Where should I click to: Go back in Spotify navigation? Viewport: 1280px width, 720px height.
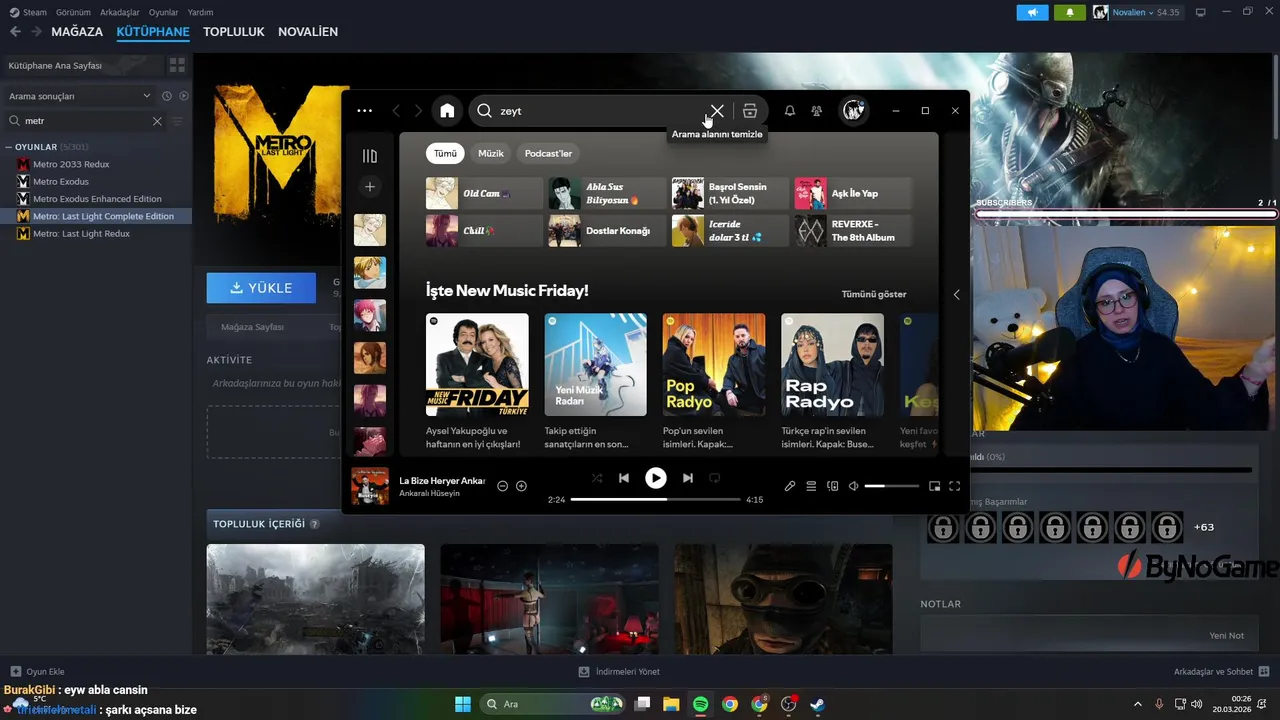click(x=396, y=111)
